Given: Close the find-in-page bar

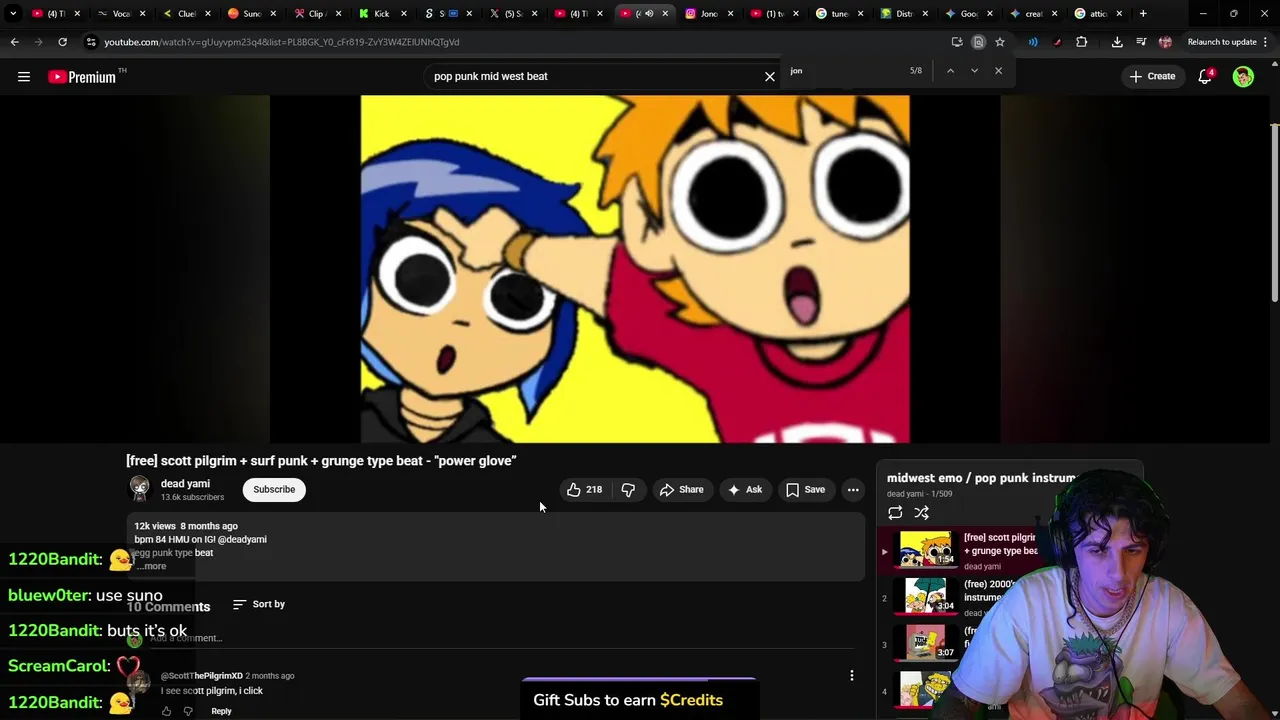Looking at the screenshot, I should 998,71.
